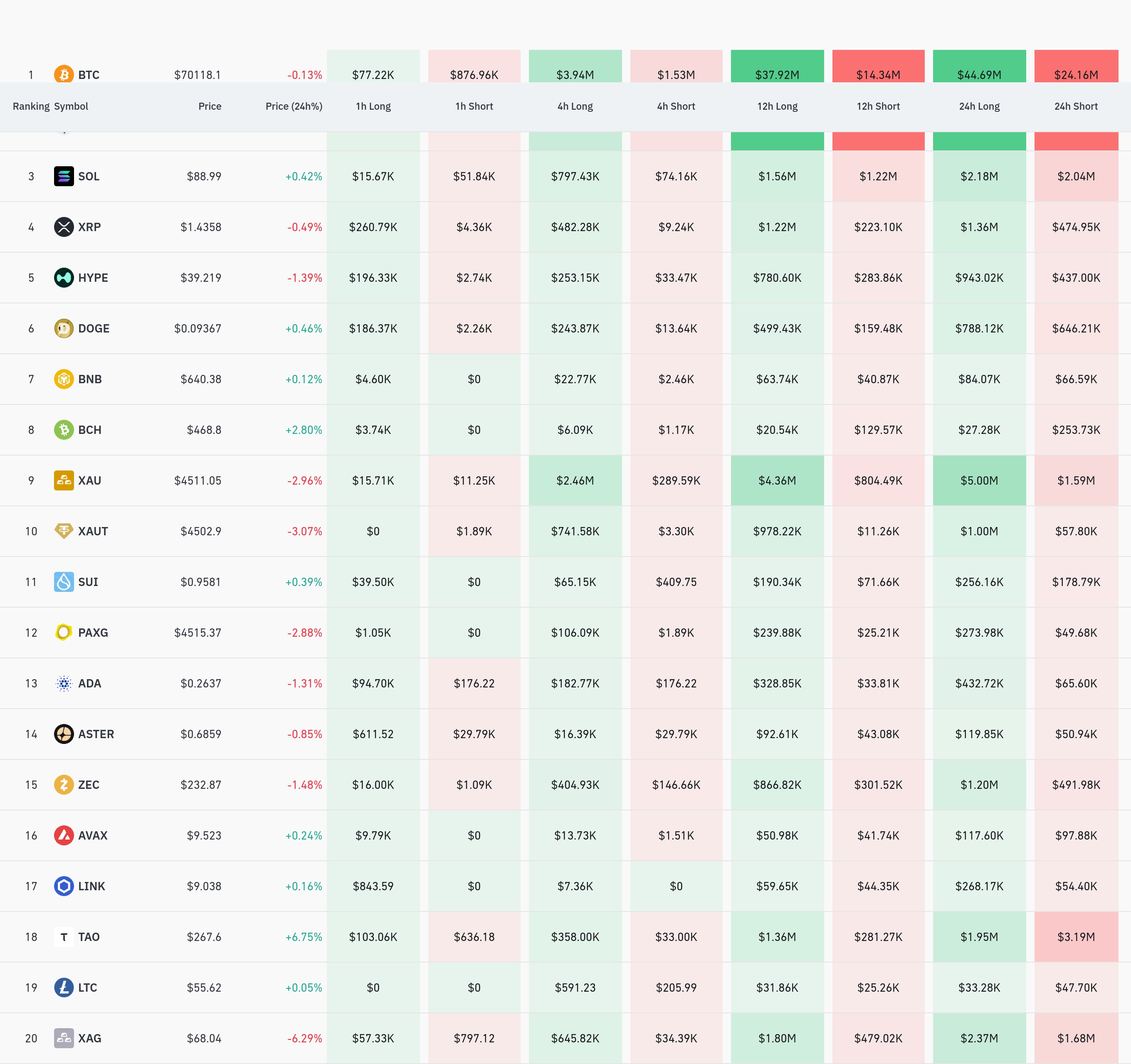Click the LINK hexagon icon

pyautogui.click(x=64, y=886)
